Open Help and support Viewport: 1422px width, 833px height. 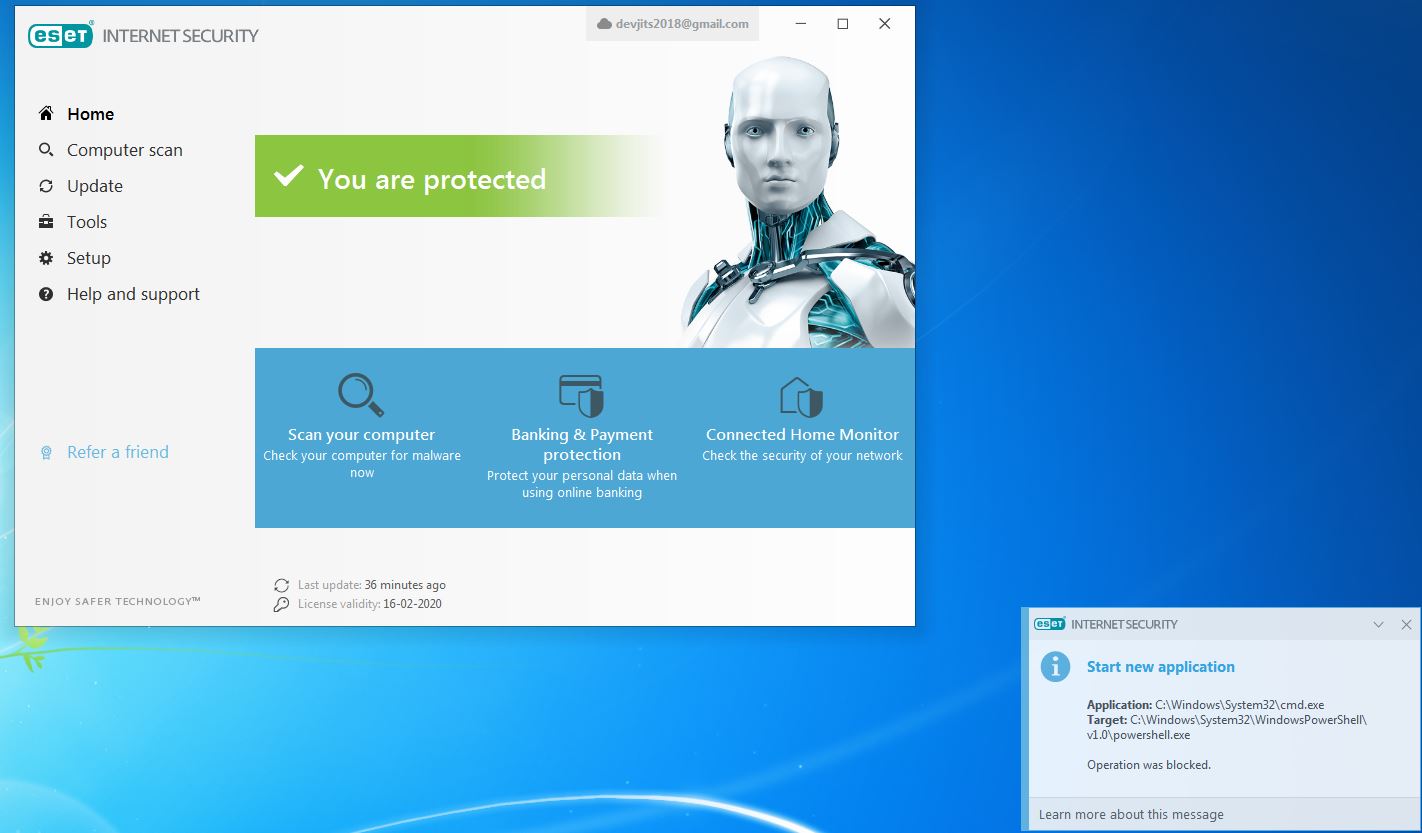click(x=133, y=294)
